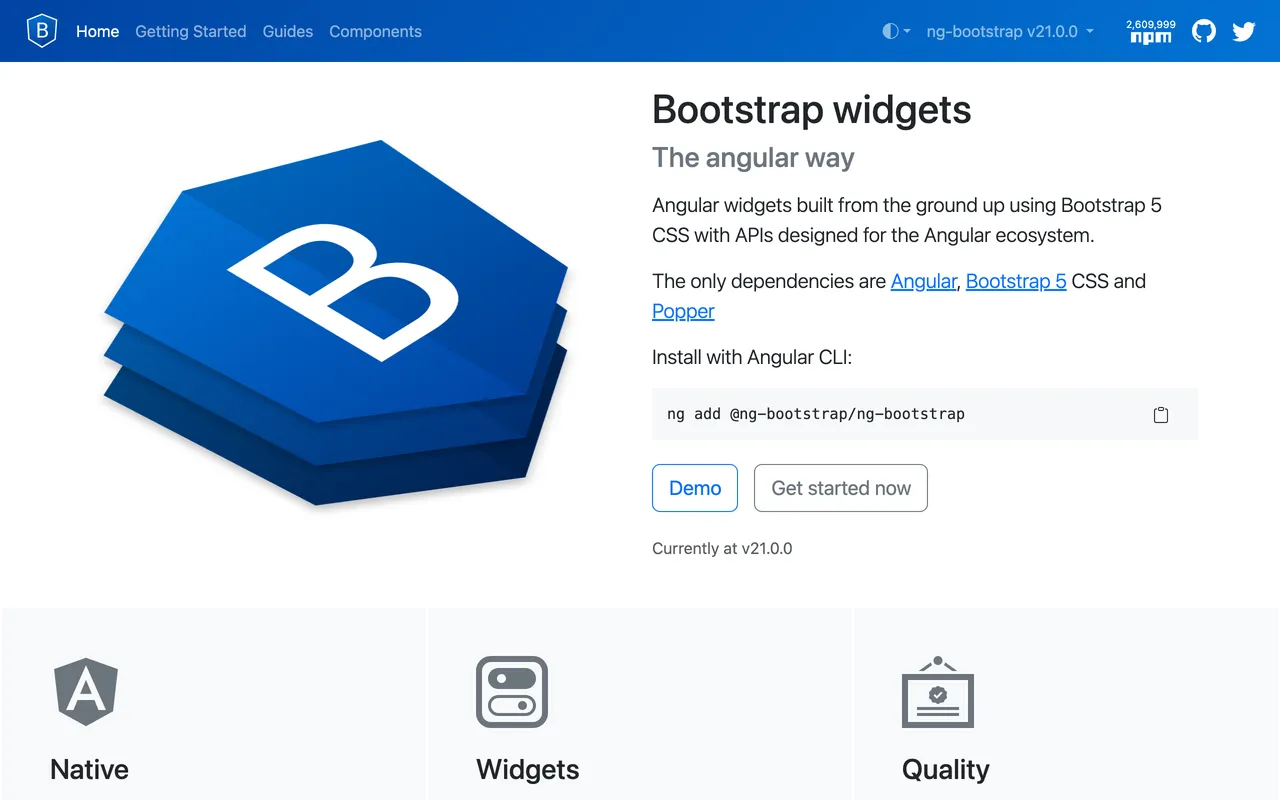Open the Getting Started nav item

pos(191,31)
